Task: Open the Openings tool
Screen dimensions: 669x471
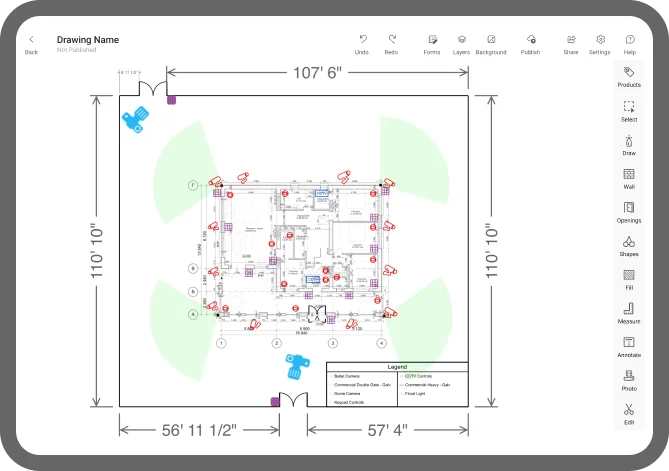Action: [x=629, y=212]
